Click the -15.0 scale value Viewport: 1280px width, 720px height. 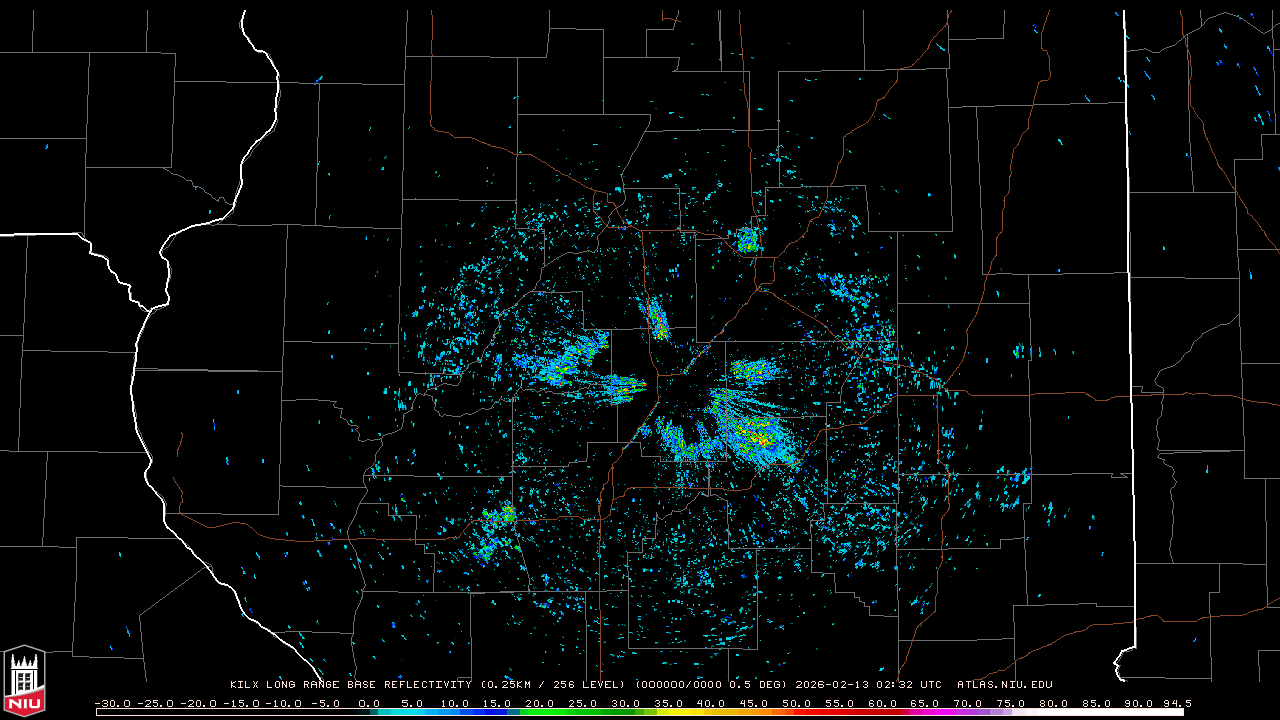point(239,703)
